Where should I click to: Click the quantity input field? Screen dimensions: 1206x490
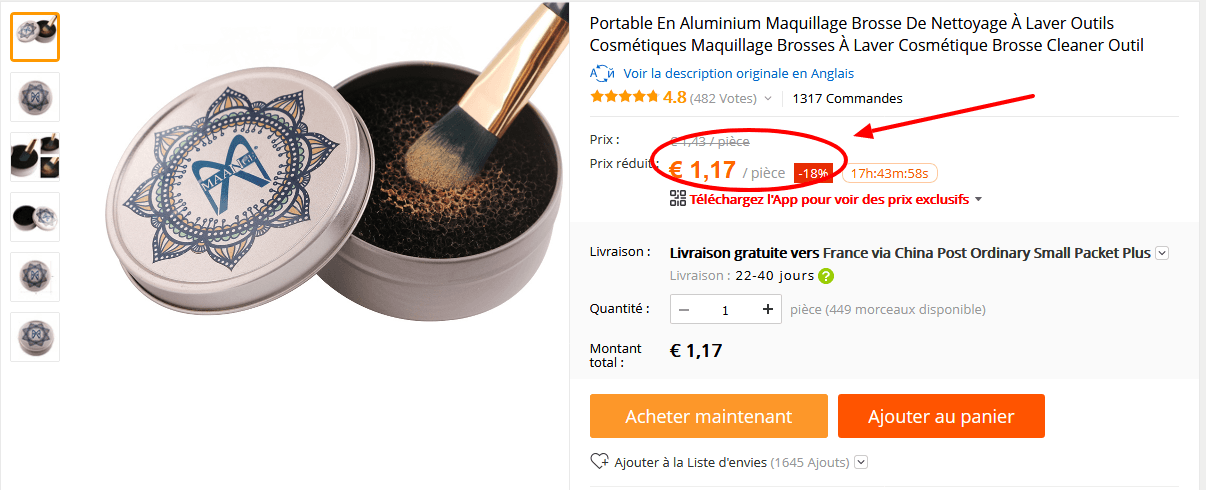pyautogui.click(x=725, y=310)
